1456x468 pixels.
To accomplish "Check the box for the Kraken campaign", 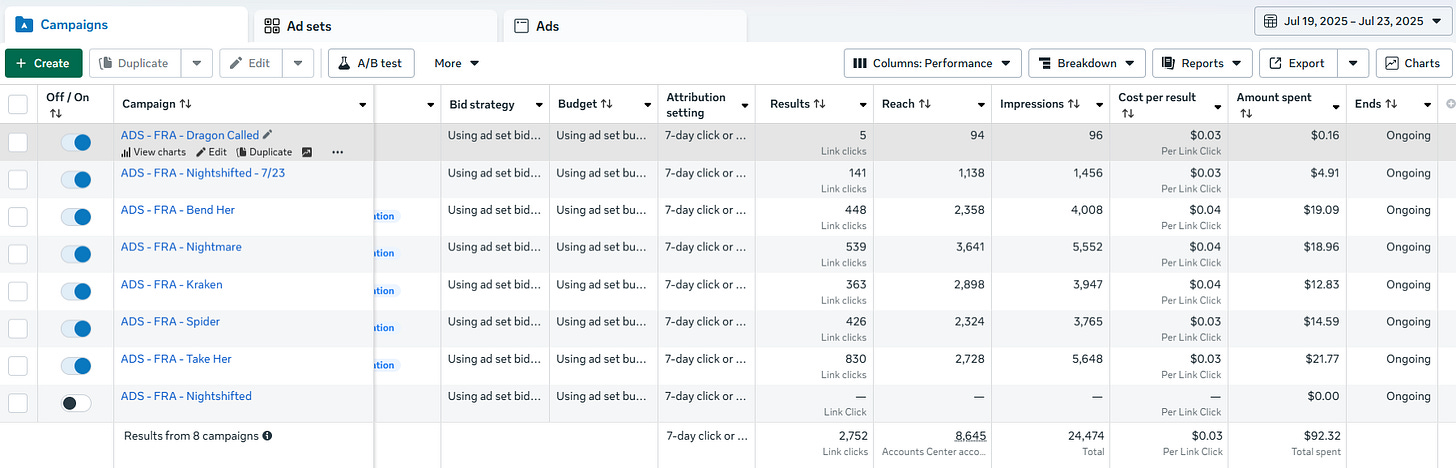I will click(x=18, y=291).
